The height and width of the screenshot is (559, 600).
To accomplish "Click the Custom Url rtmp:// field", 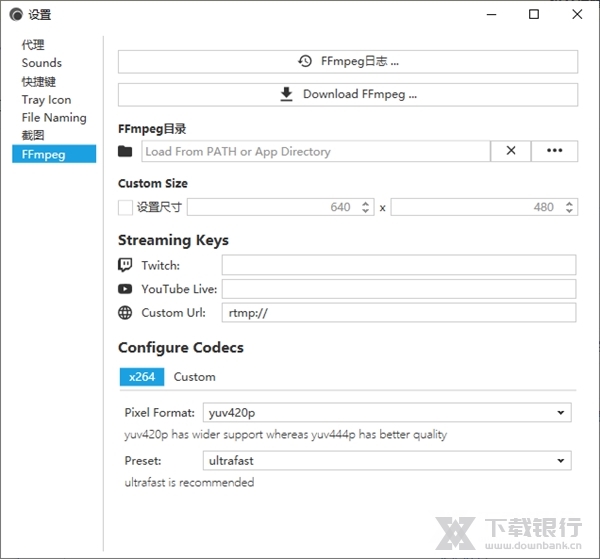I will tap(399, 313).
